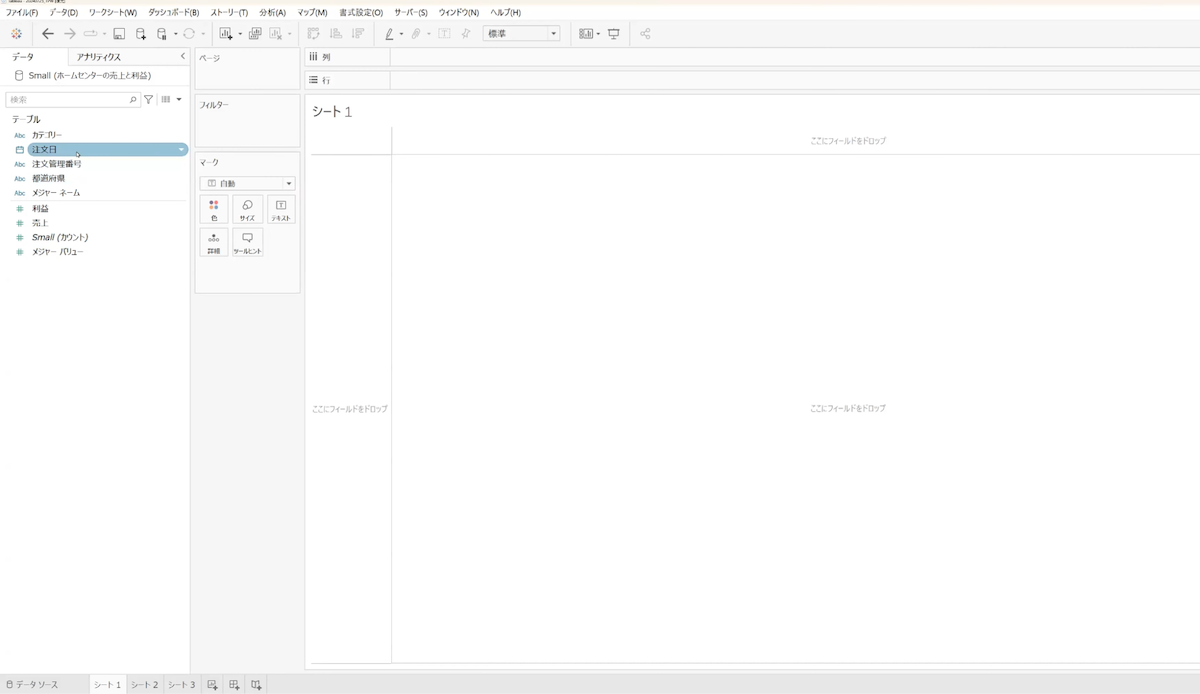The height and width of the screenshot is (694, 1200).
Task: Switch to the アナリティクス tab
Action: [99, 58]
